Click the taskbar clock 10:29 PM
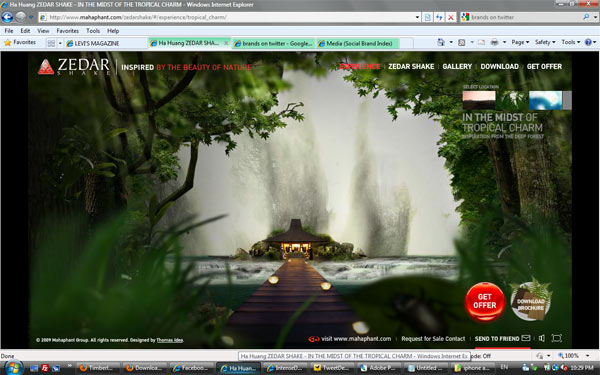This screenshot has width=600, height=375. click(581, 368)
